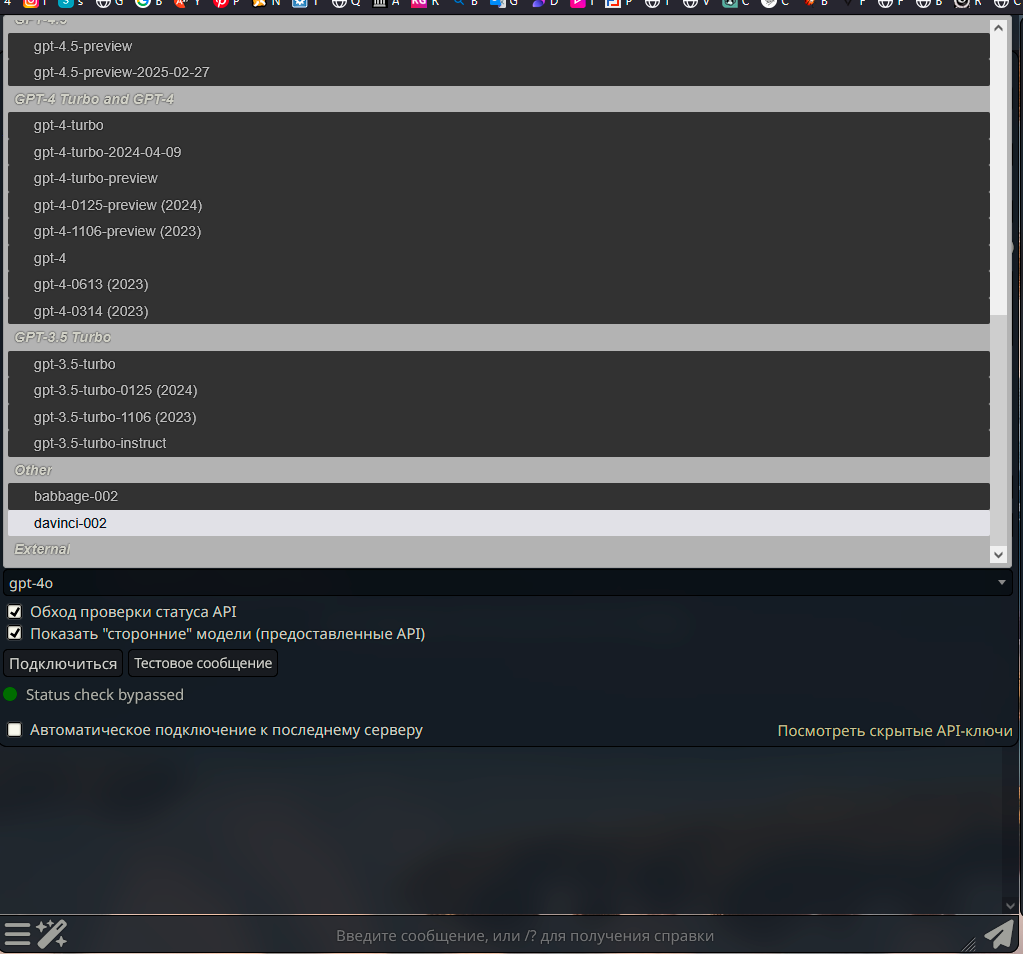Select the highlighted davinci-002 model

[498, 523]
